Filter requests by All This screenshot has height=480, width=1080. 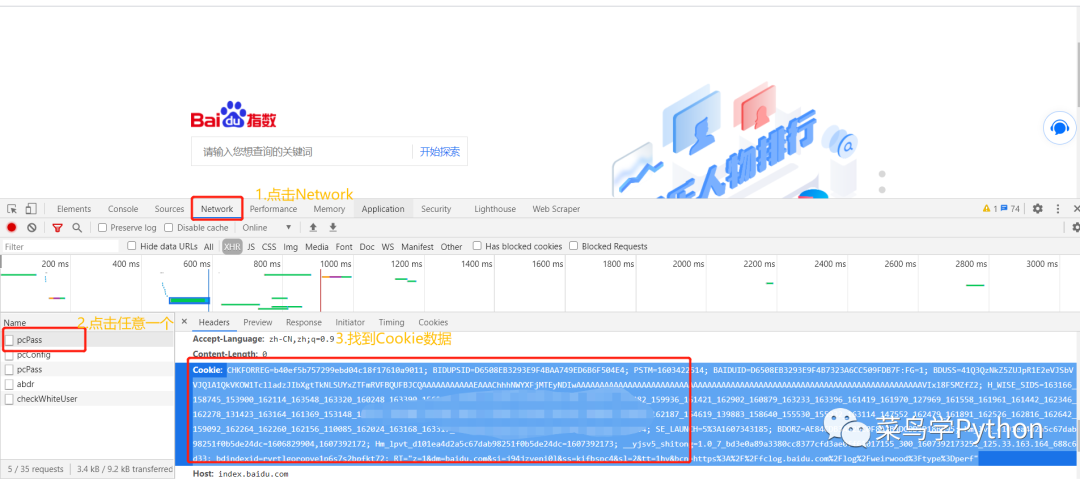click(x=209, y=247)
